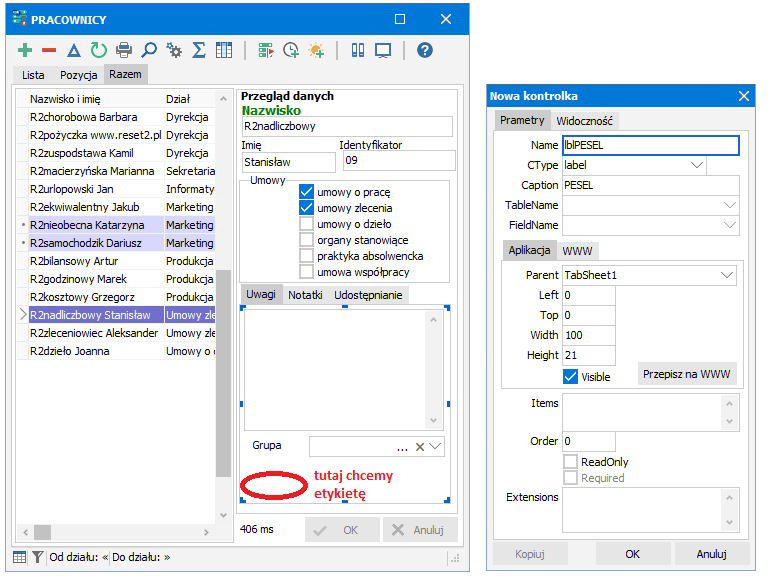
Task: Click Przepisz na WWW button
Action: 686,374
